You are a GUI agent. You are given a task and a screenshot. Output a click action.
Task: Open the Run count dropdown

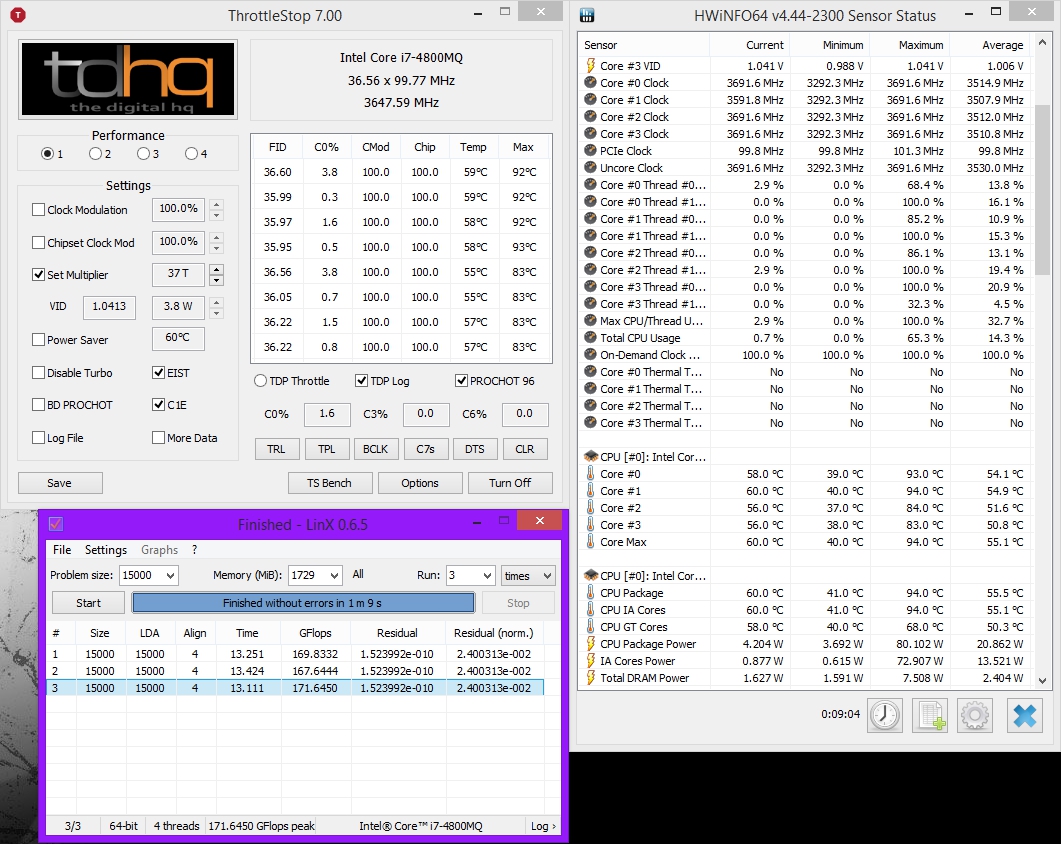pyautogui.click(x=487, y=575)
